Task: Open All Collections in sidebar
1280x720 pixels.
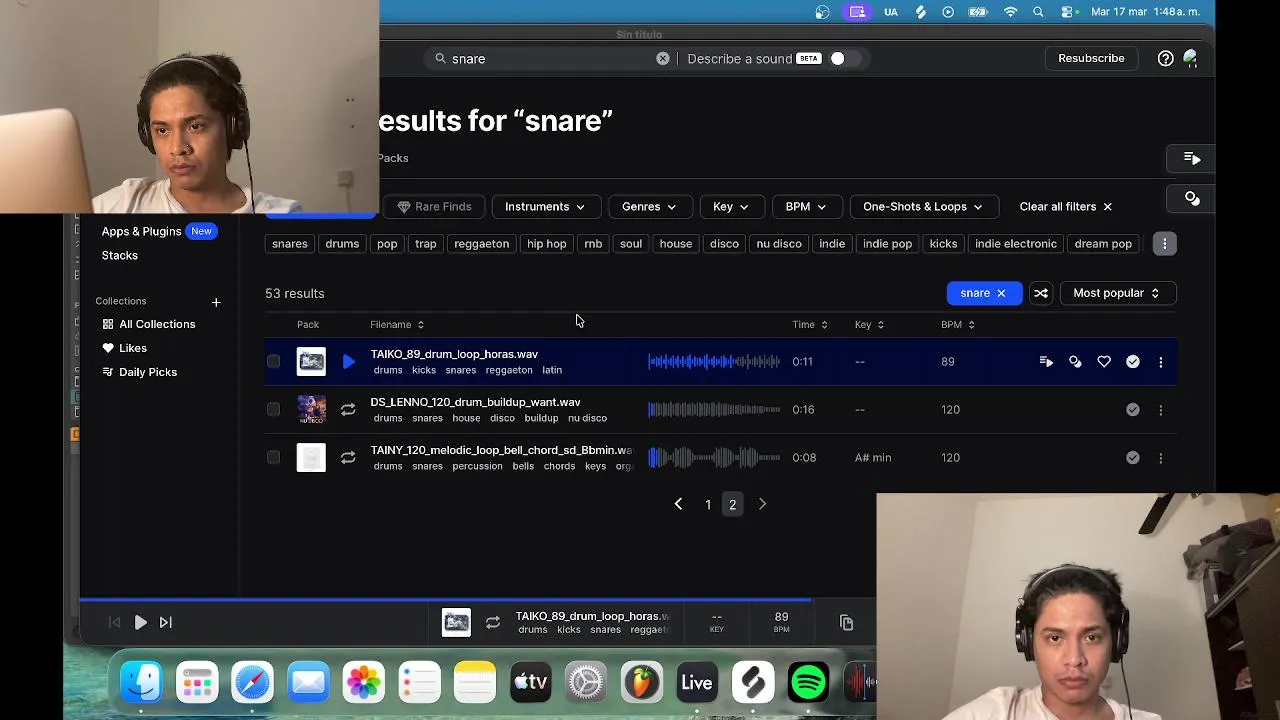Action: (149, 324)
